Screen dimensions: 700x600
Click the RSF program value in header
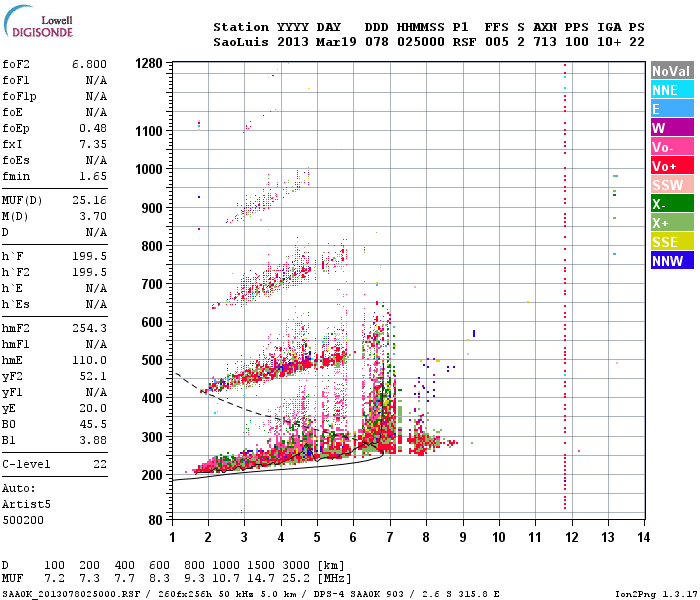(x=464, y=42)
